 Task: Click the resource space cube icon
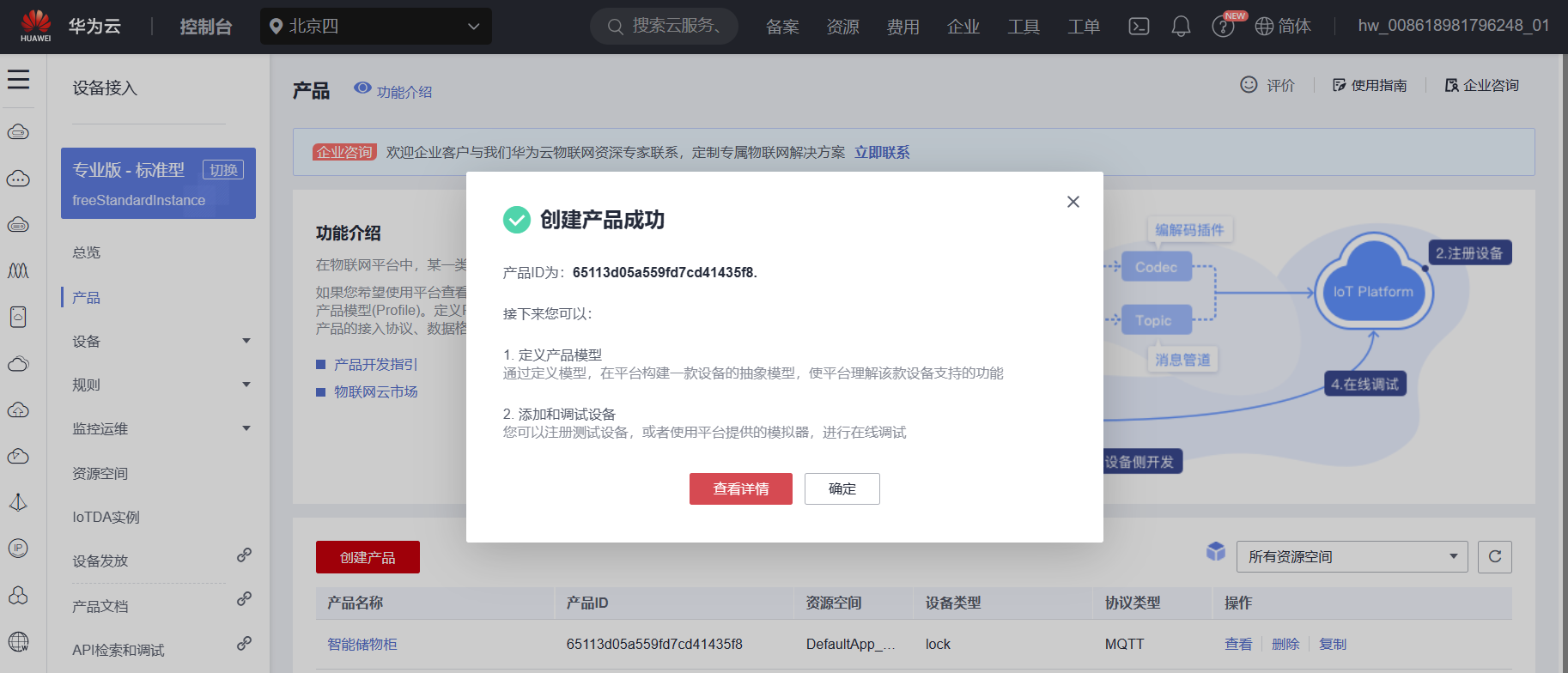tap(1216, 551)
